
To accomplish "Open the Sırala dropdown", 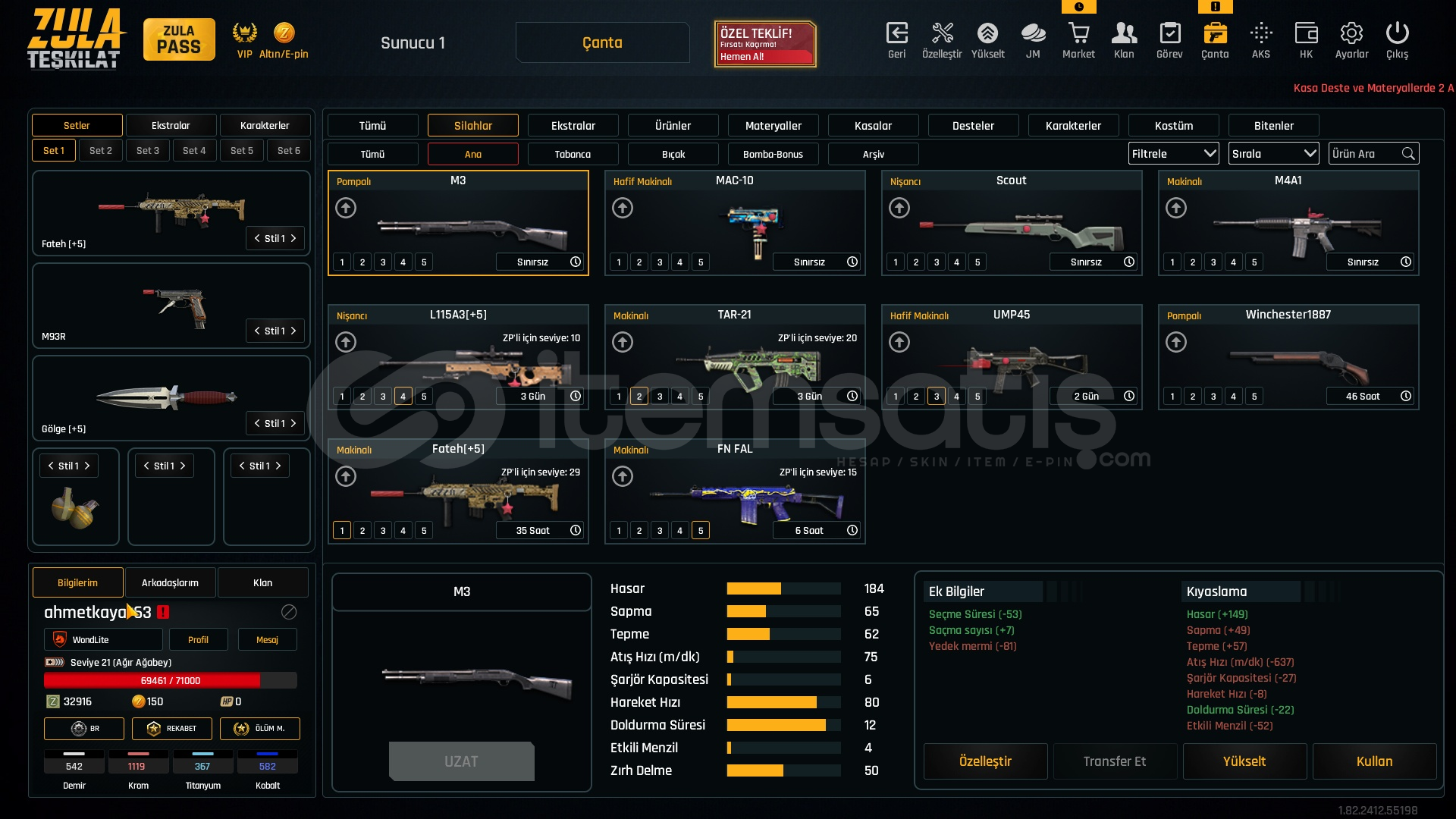I will 1273,154.
